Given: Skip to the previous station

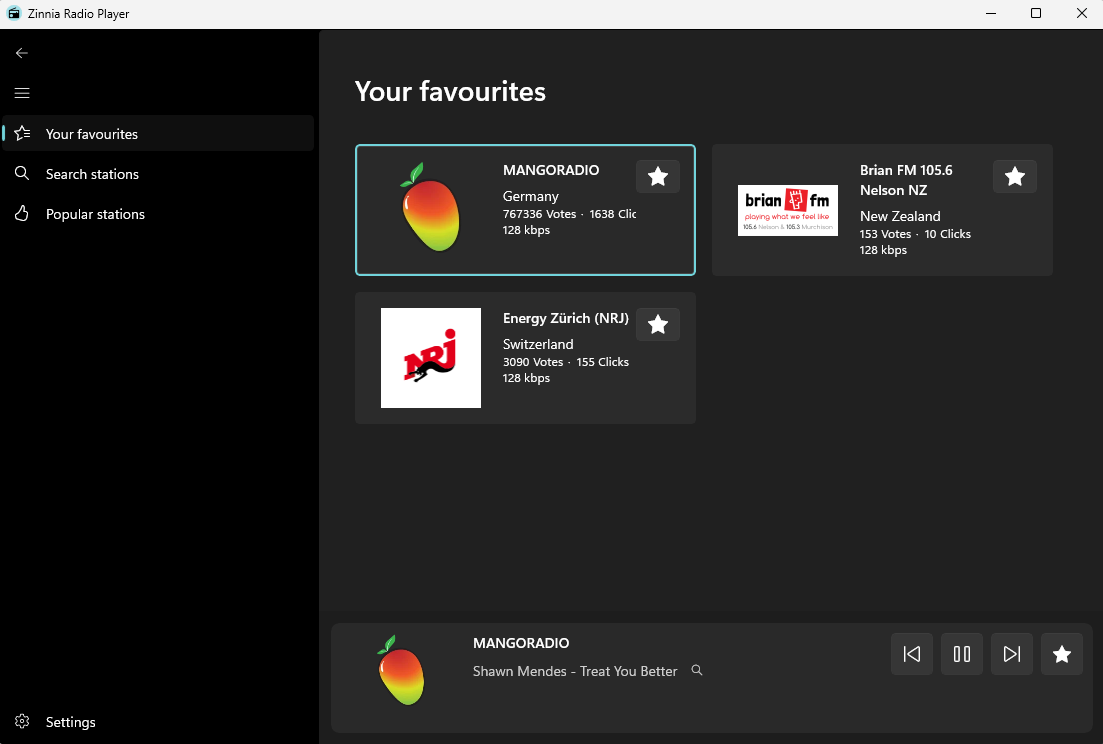Looking at the screenshot, I should pos(912,654).
